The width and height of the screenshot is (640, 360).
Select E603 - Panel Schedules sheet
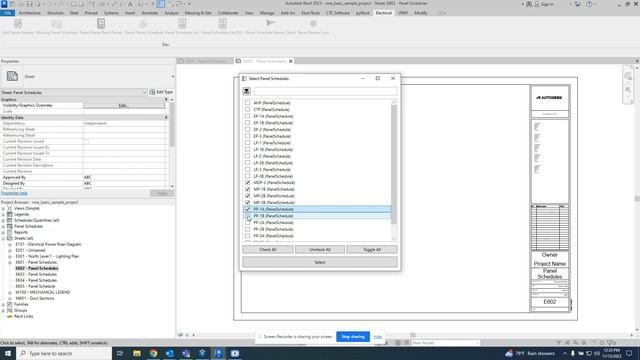tap(36, 274)
